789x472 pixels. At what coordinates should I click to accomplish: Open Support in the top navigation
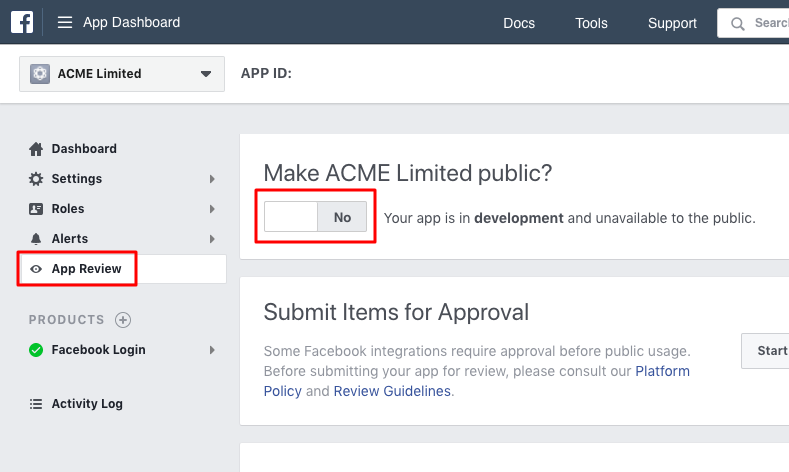(672, 23)
